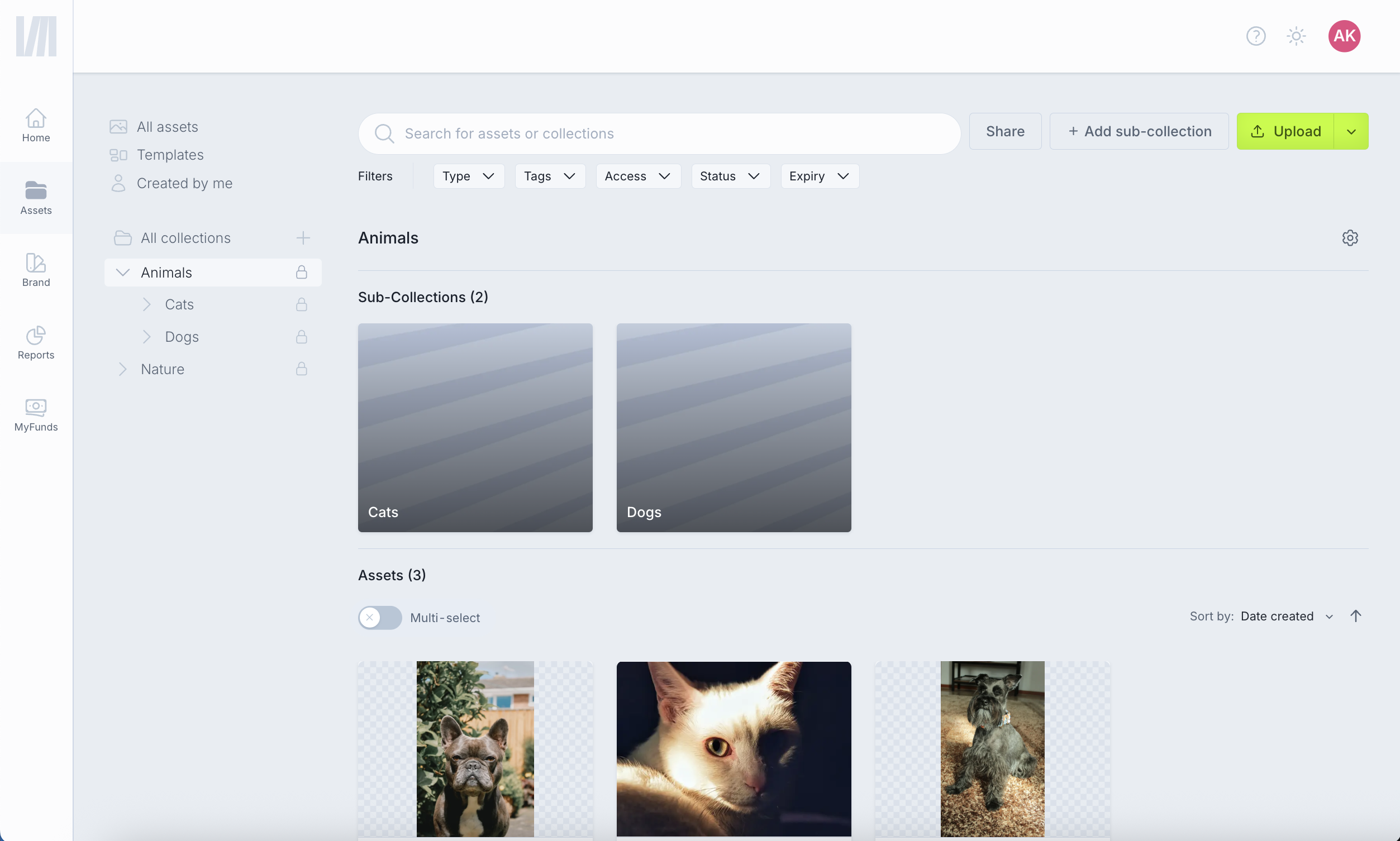The height and width of the screenshot is (841, 1400).
Task: Open the Type filter dropdown
Action: click(x=468, y=176)
